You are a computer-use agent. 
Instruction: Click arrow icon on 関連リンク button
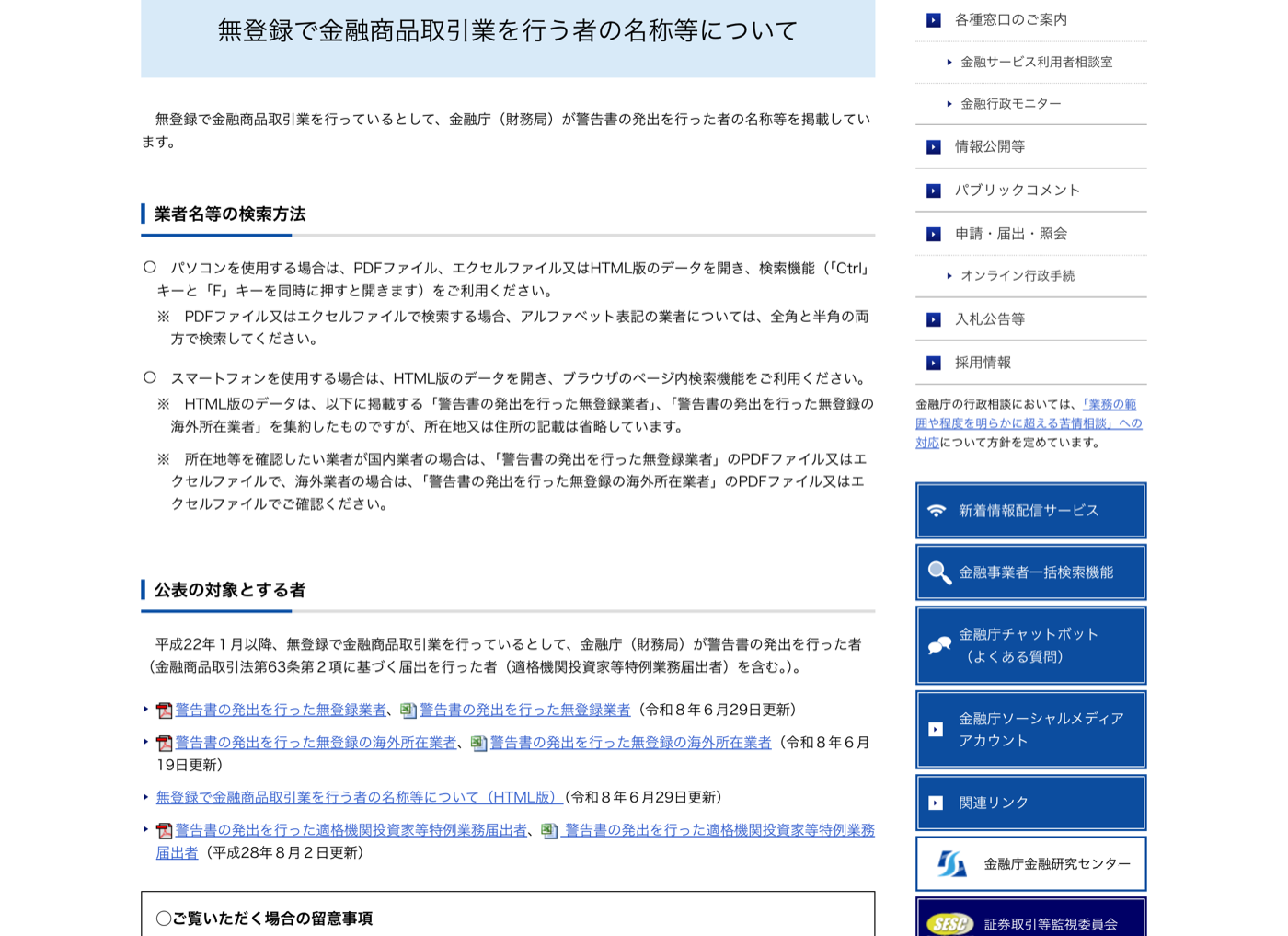(936, 803)
